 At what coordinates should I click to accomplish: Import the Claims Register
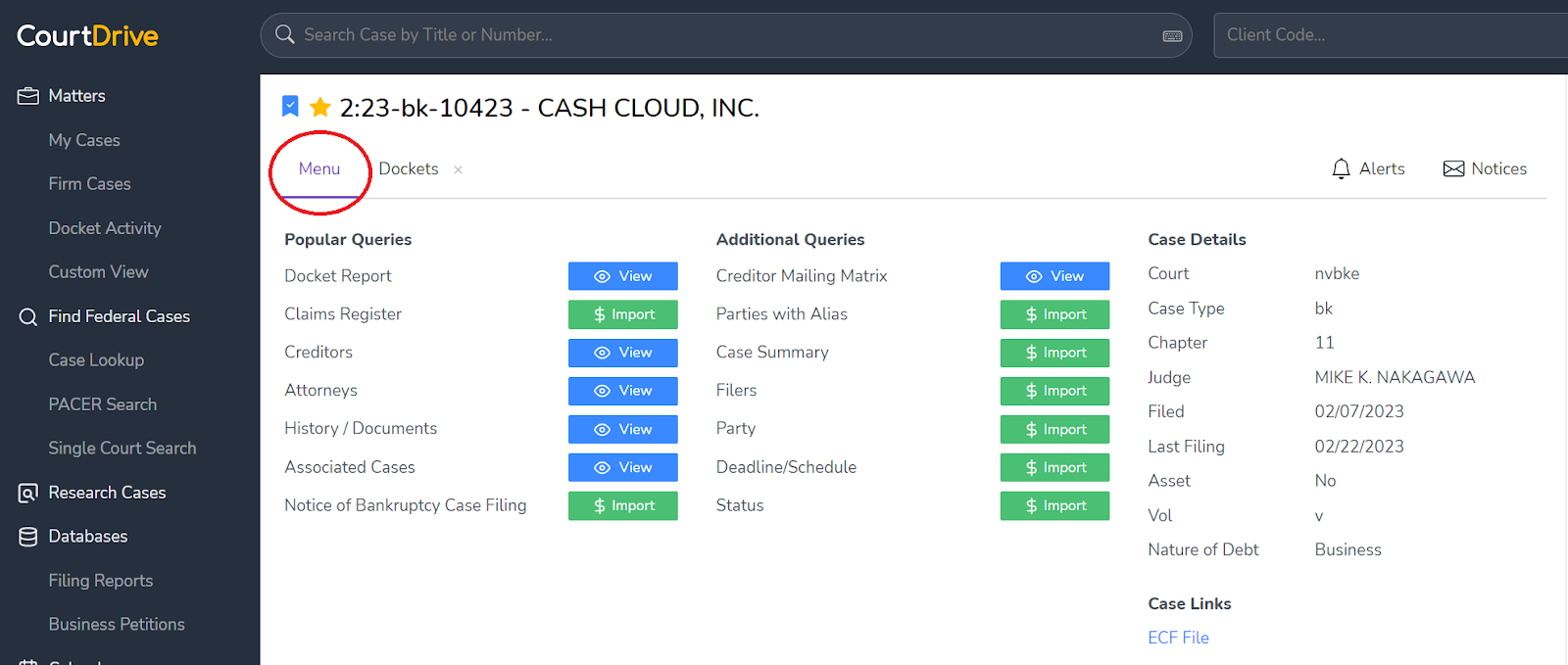623,314
